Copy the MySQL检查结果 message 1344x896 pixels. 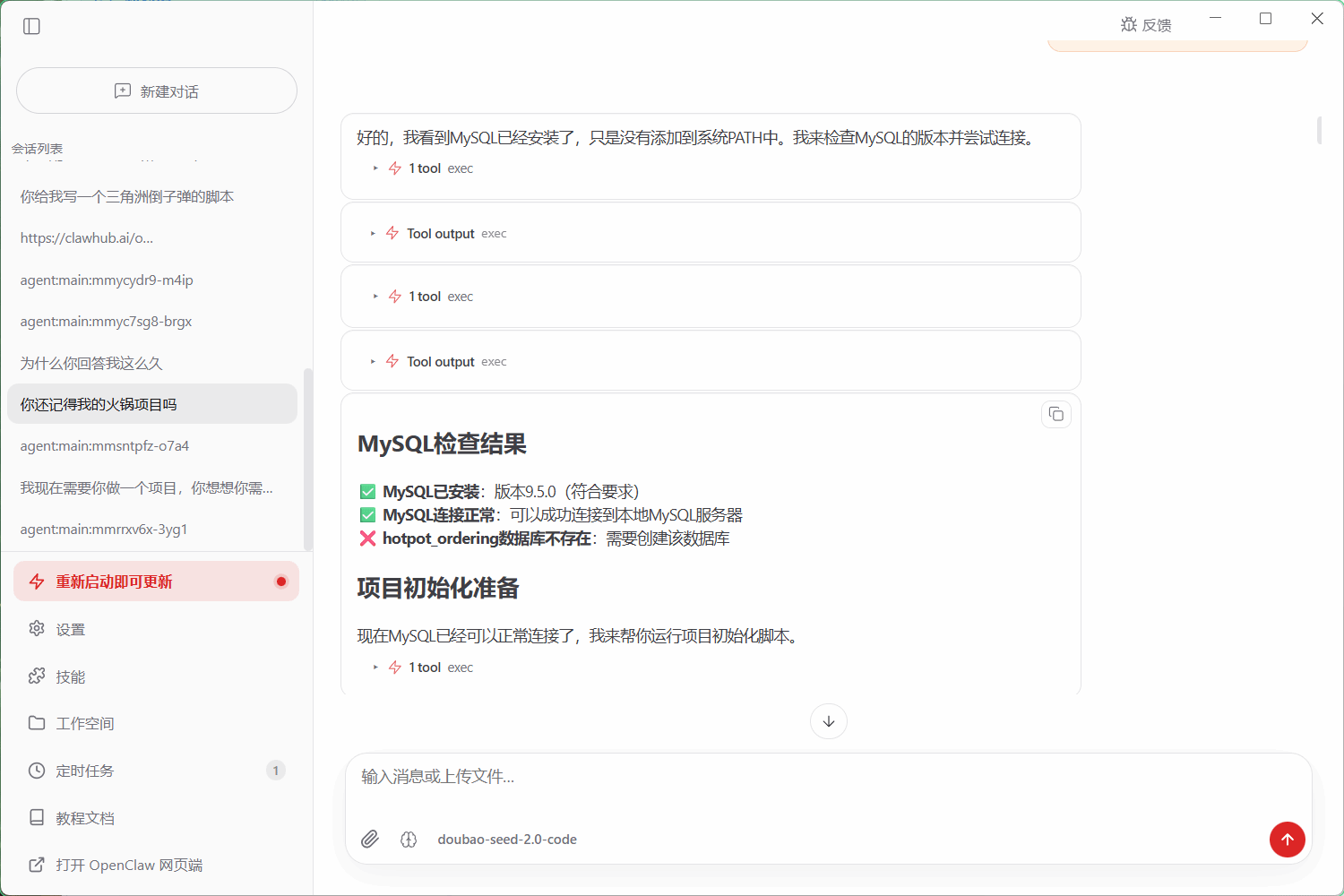click(x=1056, y=414)
